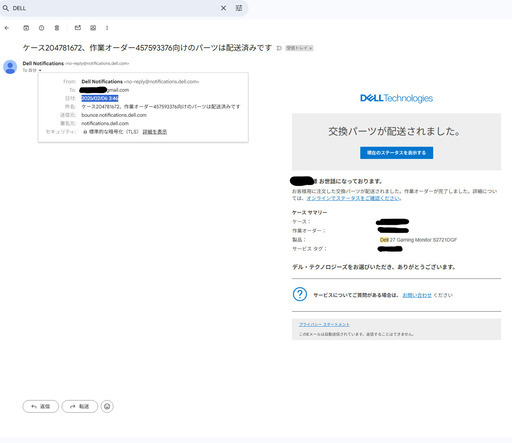Viewport: 512px width, 443px height.
Task: Click the sender avatar for Dell Notifications
Action: coord(10,67)
